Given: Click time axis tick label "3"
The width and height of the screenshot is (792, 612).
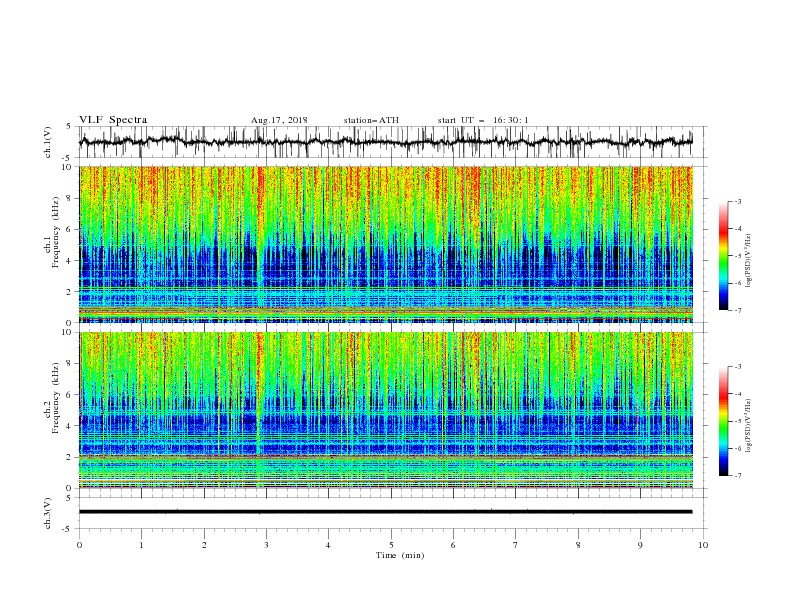Looking at the screenshot, I should [x=266, y=545].
